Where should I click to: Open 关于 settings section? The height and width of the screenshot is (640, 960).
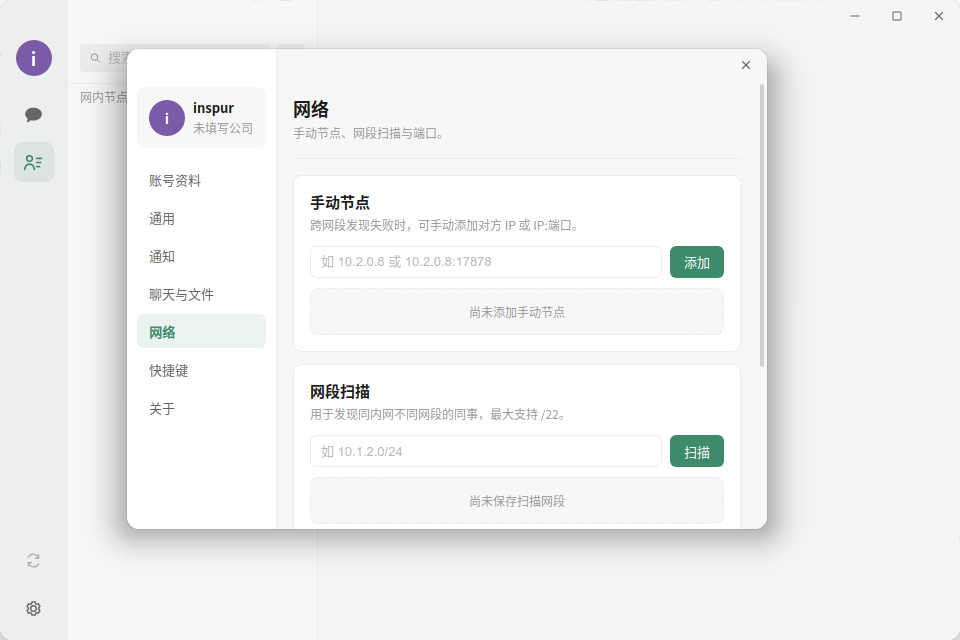click(x=201, y=408)
